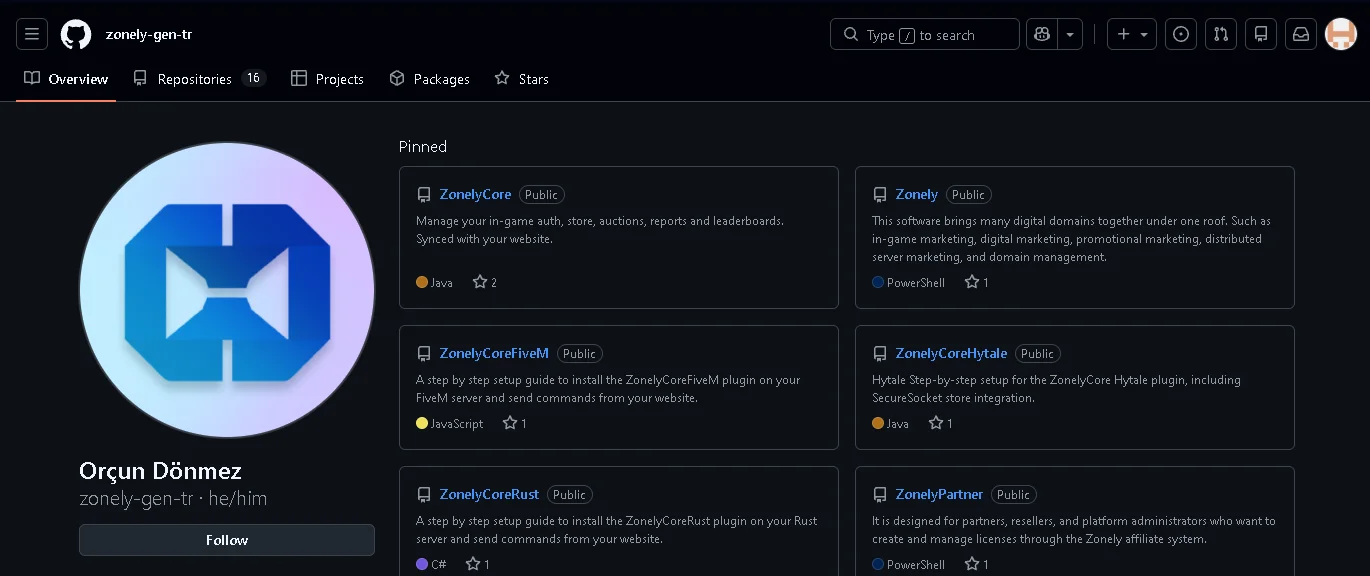This screenshot has height=576, width=1370.
Task: Switch to the Overview tab
Action: pos(66,79)
